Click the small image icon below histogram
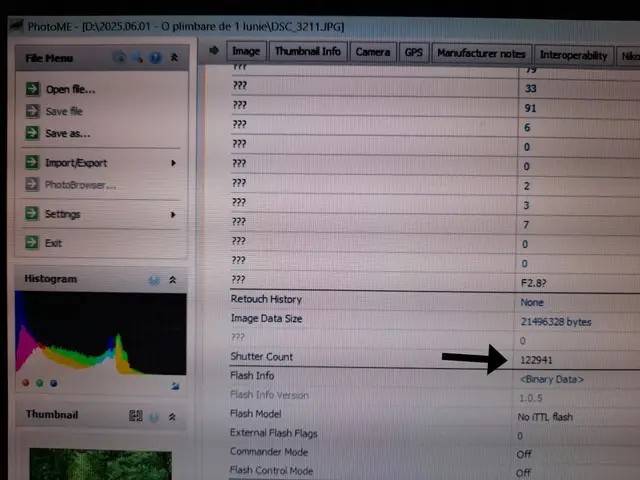 (175, 386)
